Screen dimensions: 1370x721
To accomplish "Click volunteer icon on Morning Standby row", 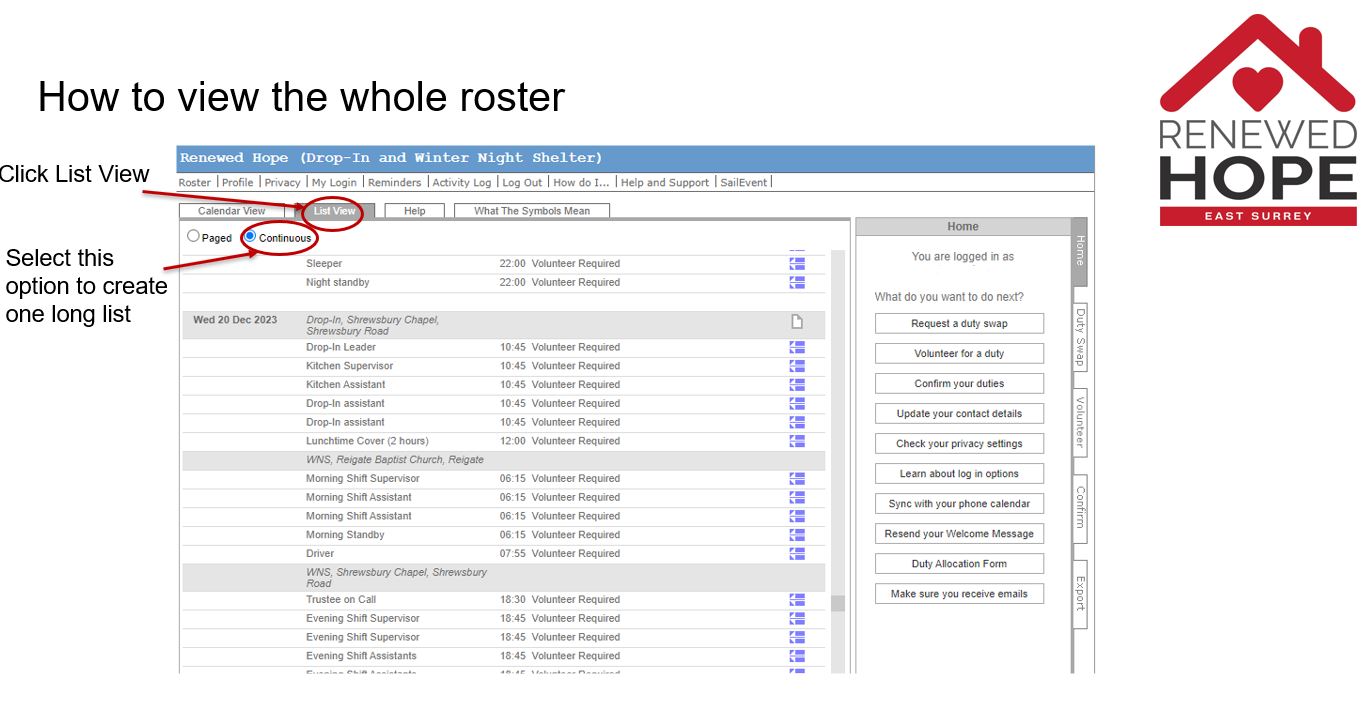I will 797,535.
